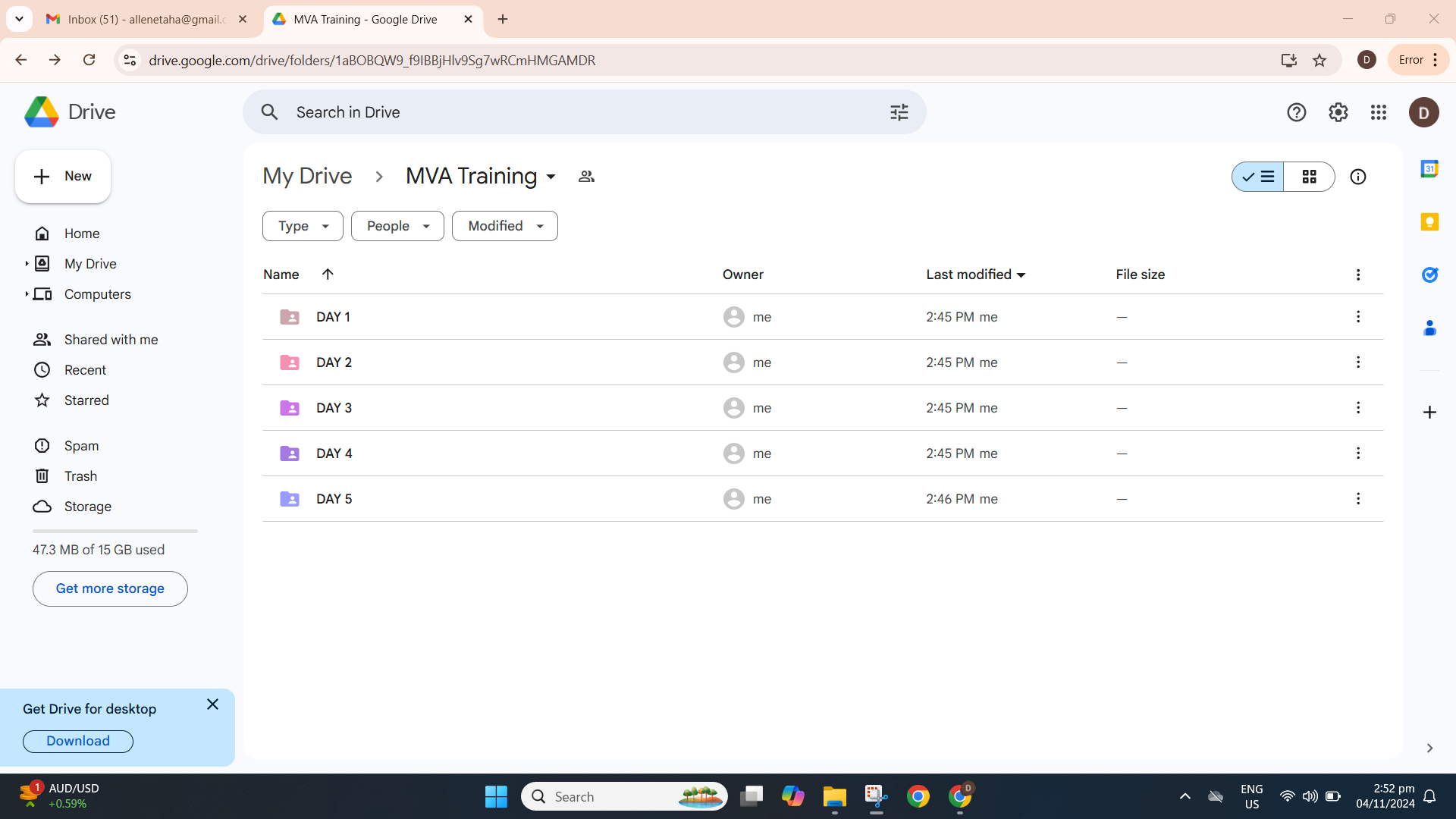Click the Get more storage button

pyautogui.click(x=110, y=588)
